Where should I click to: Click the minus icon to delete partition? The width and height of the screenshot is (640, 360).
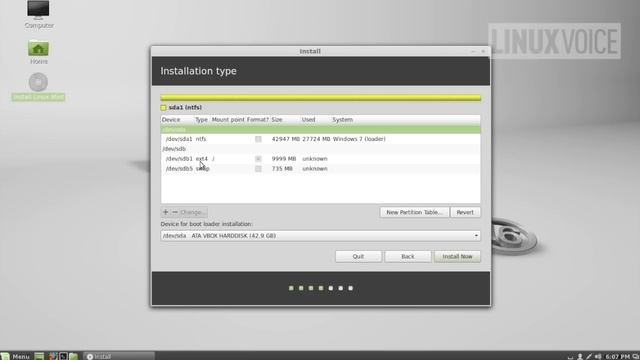coord(175,212)
